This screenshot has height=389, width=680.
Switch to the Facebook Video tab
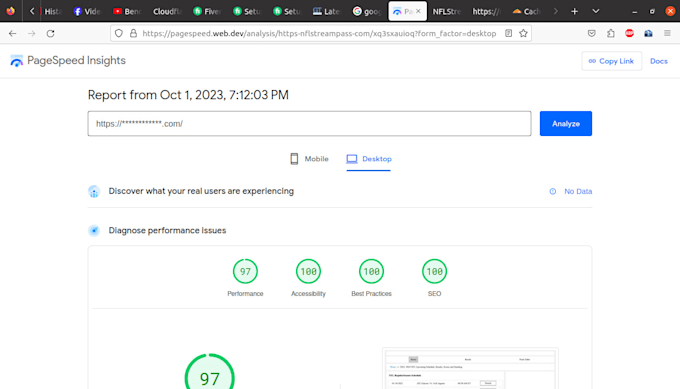87,11
